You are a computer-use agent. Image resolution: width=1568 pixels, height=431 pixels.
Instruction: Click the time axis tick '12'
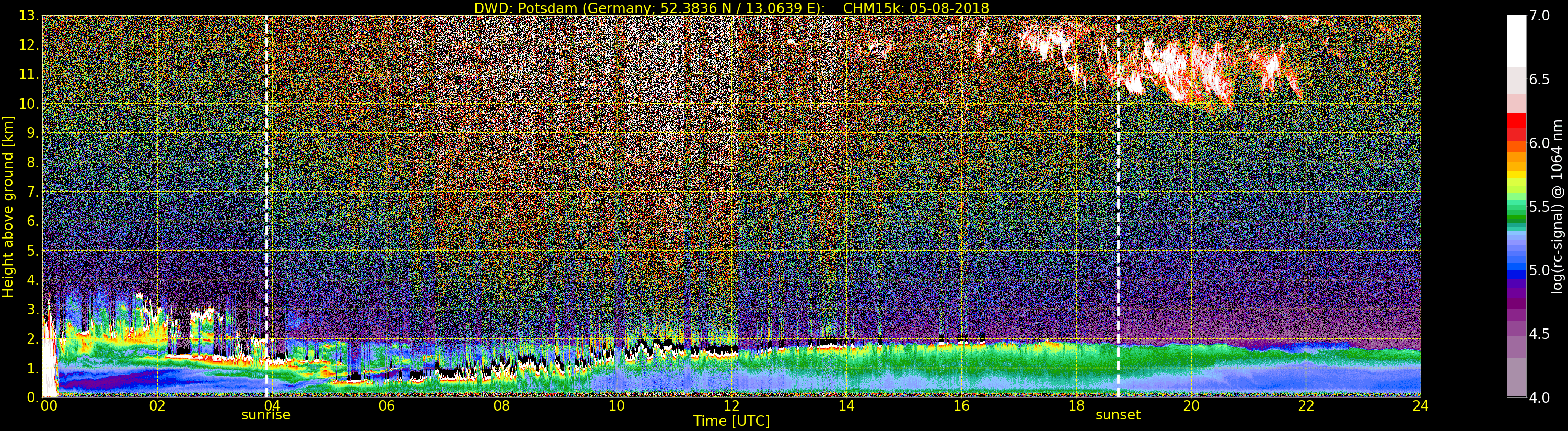click(x=731, y=405)
